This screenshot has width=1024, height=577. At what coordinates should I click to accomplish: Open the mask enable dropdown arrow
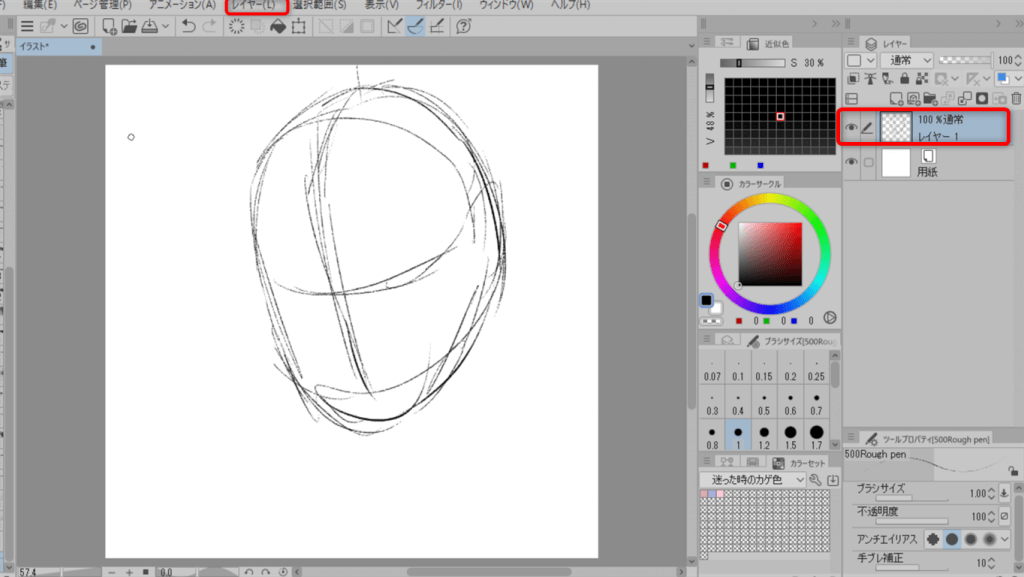click(x=955, y=78)
